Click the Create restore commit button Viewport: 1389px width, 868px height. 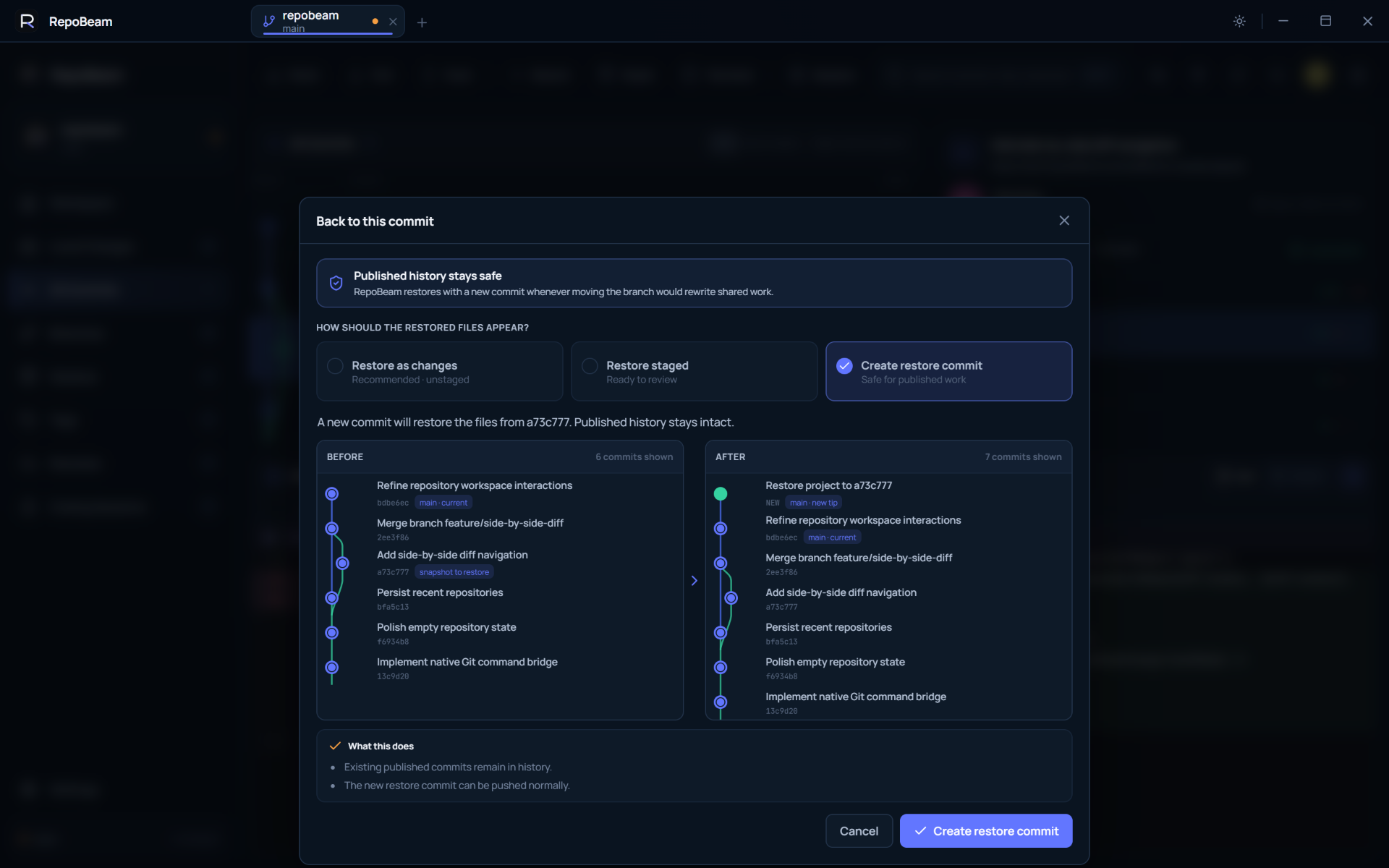point(986,831)
